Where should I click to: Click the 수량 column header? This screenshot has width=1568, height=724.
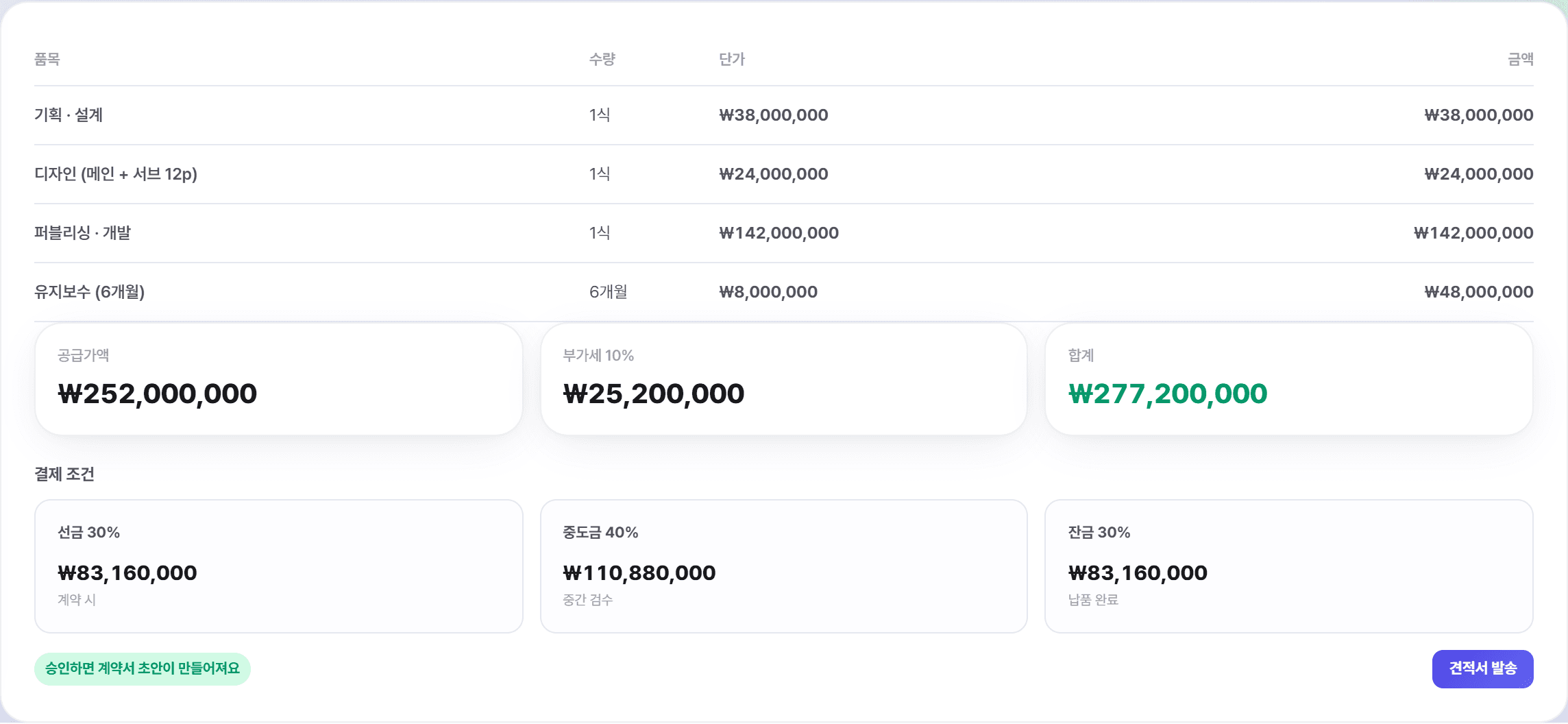point(602,60)
